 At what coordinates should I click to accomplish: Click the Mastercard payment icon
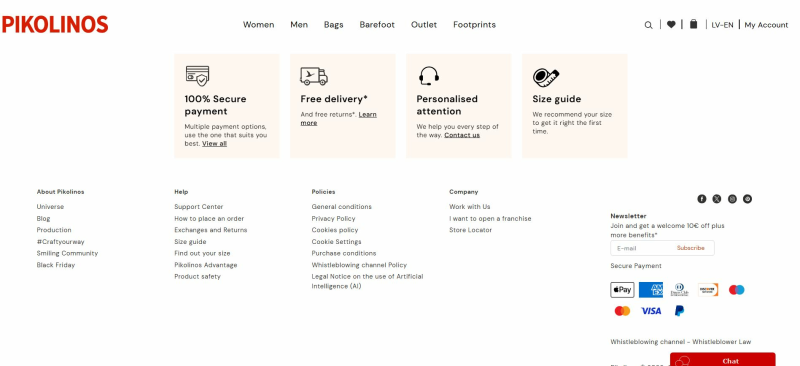click(622, 311)
